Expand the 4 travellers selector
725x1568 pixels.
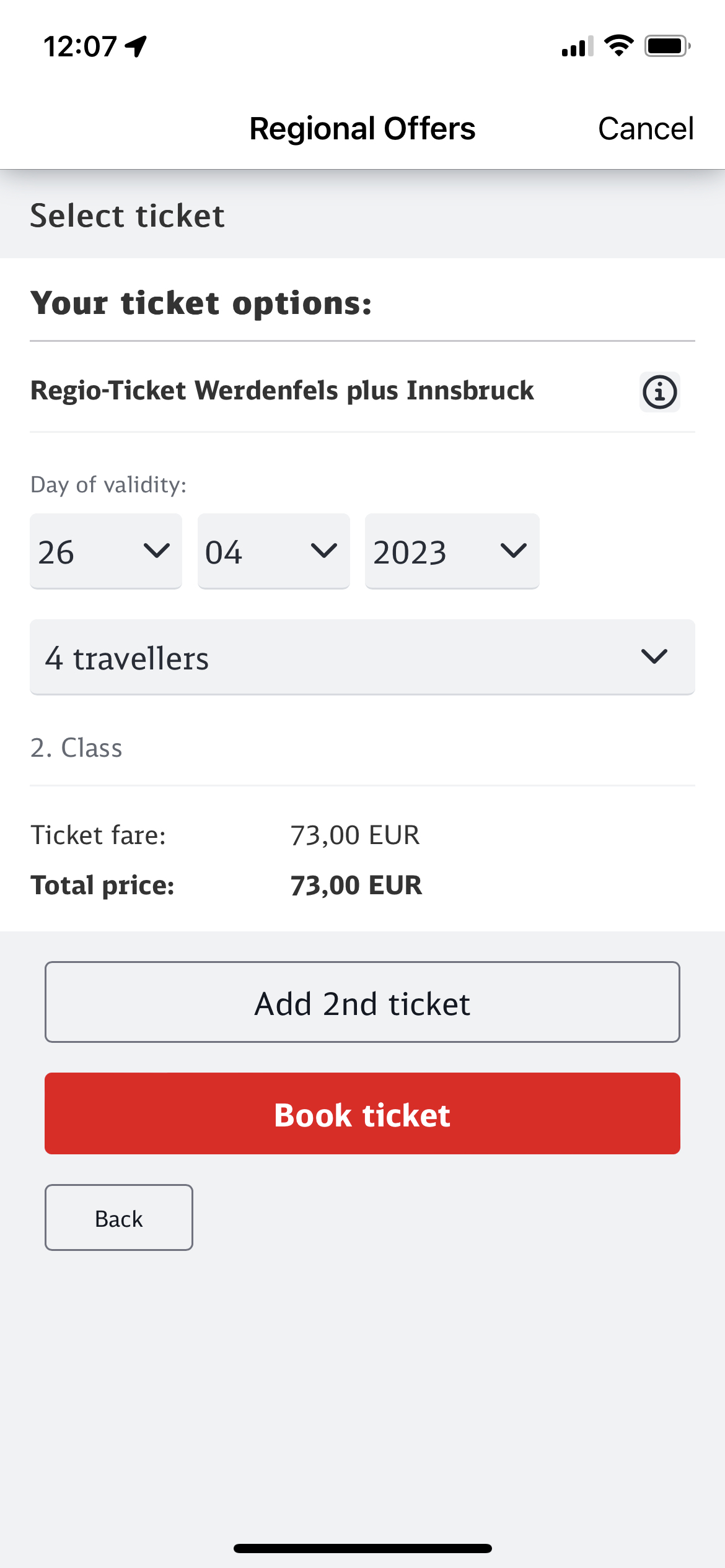click(x=362, y=657)
